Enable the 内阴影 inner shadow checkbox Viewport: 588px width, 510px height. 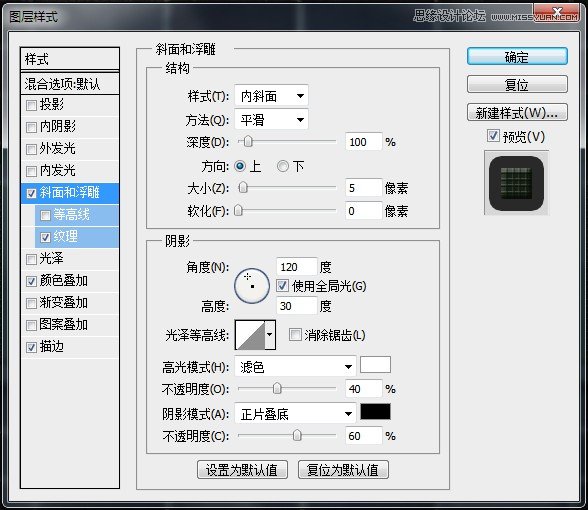pos(32,127)
